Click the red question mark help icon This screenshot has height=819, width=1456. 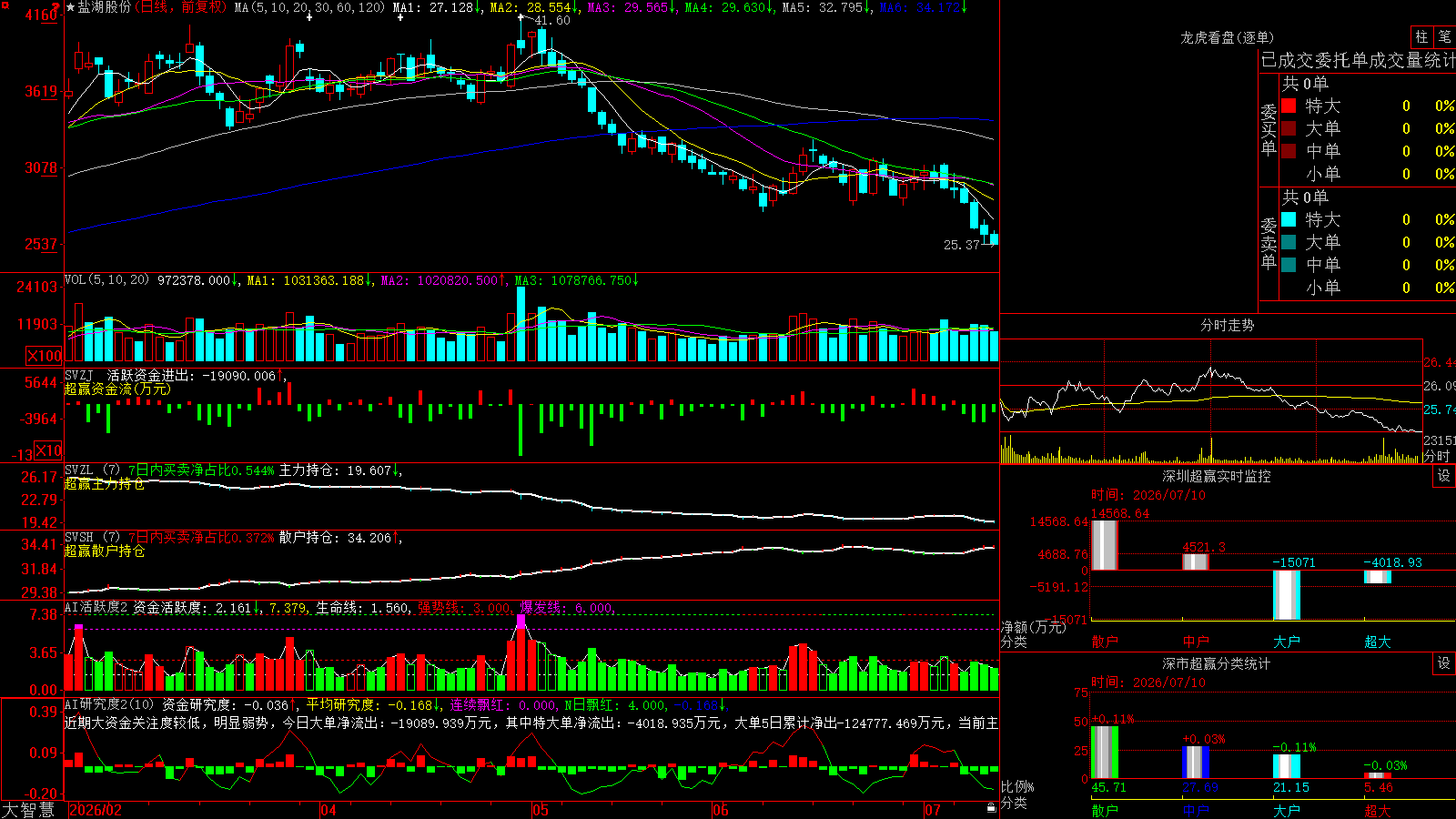[56, 6]
